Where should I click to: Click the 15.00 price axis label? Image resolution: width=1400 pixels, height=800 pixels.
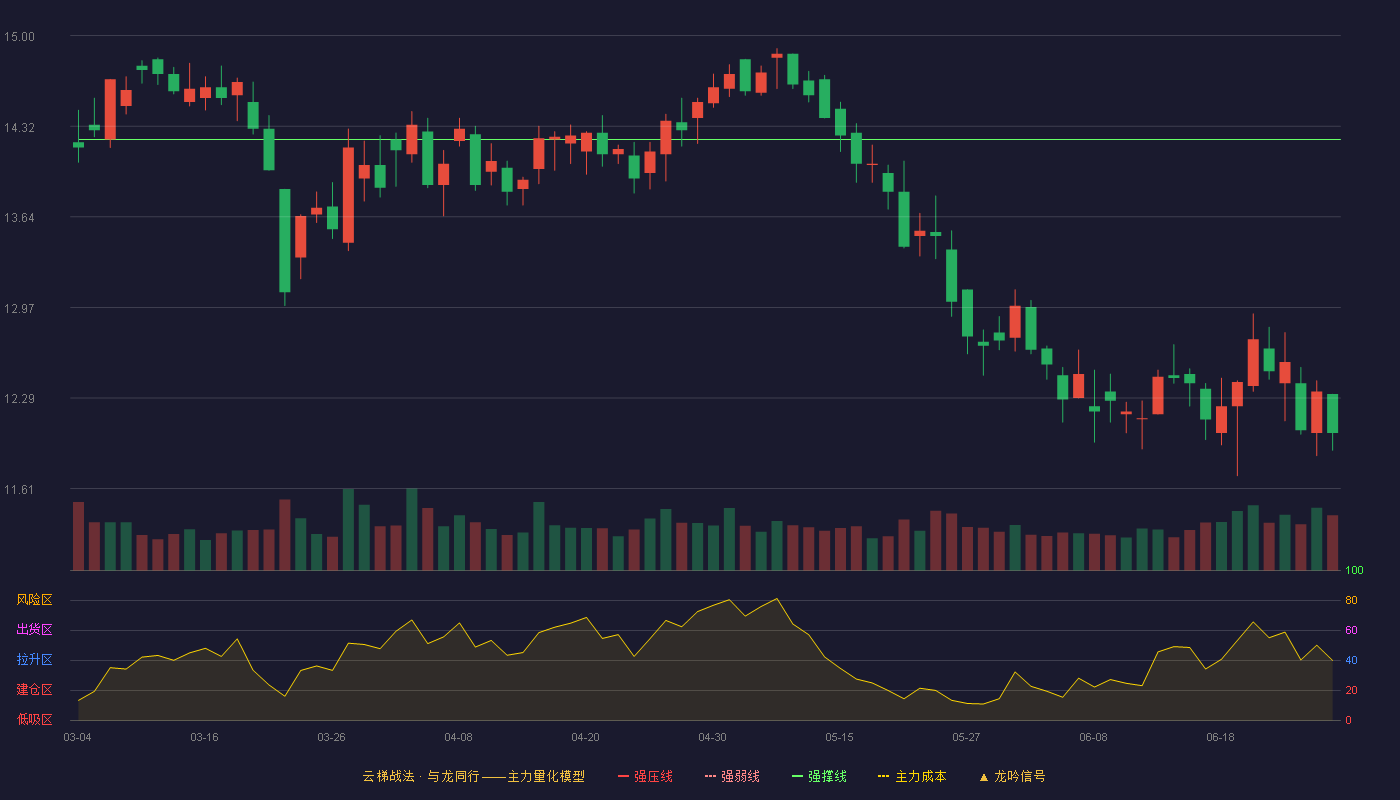click(19, 37)
